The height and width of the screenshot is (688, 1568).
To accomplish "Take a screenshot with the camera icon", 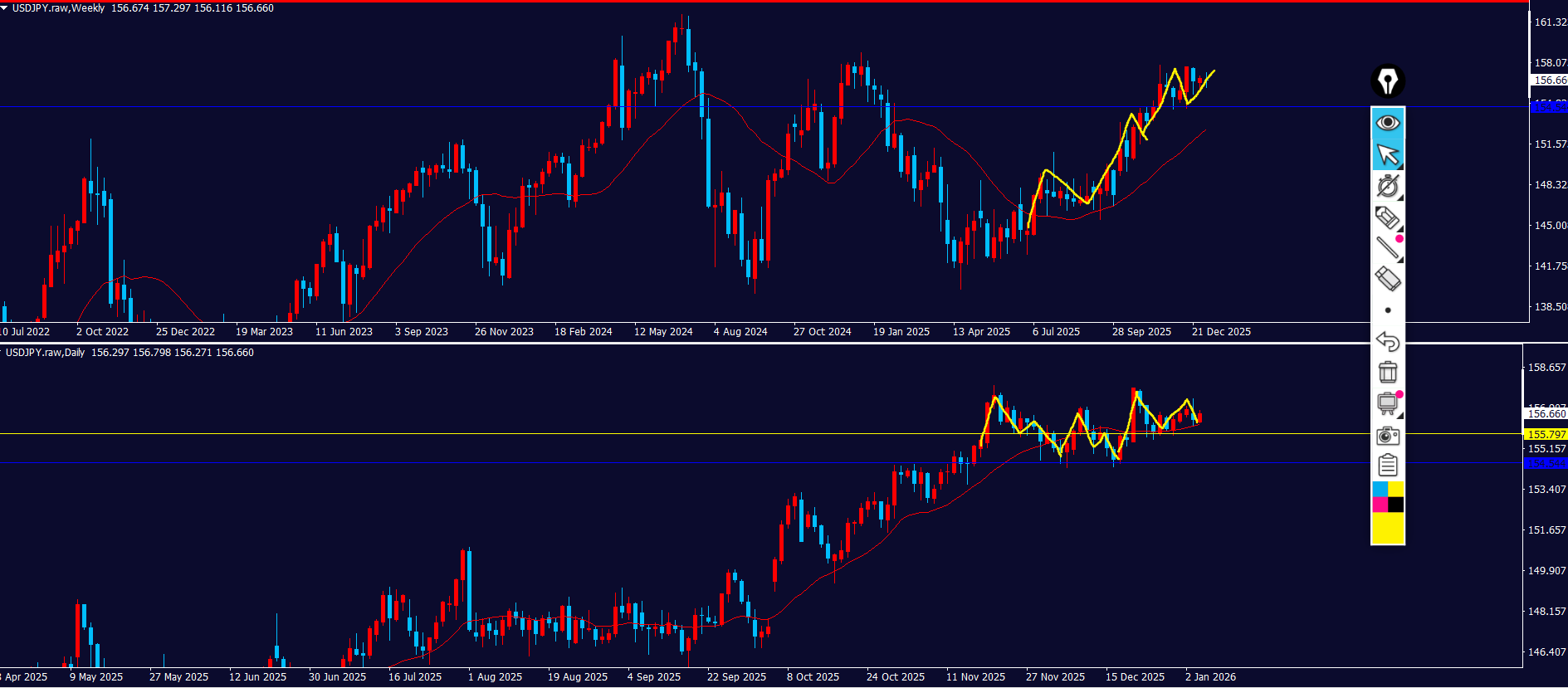I will (x=1387, y=435).
